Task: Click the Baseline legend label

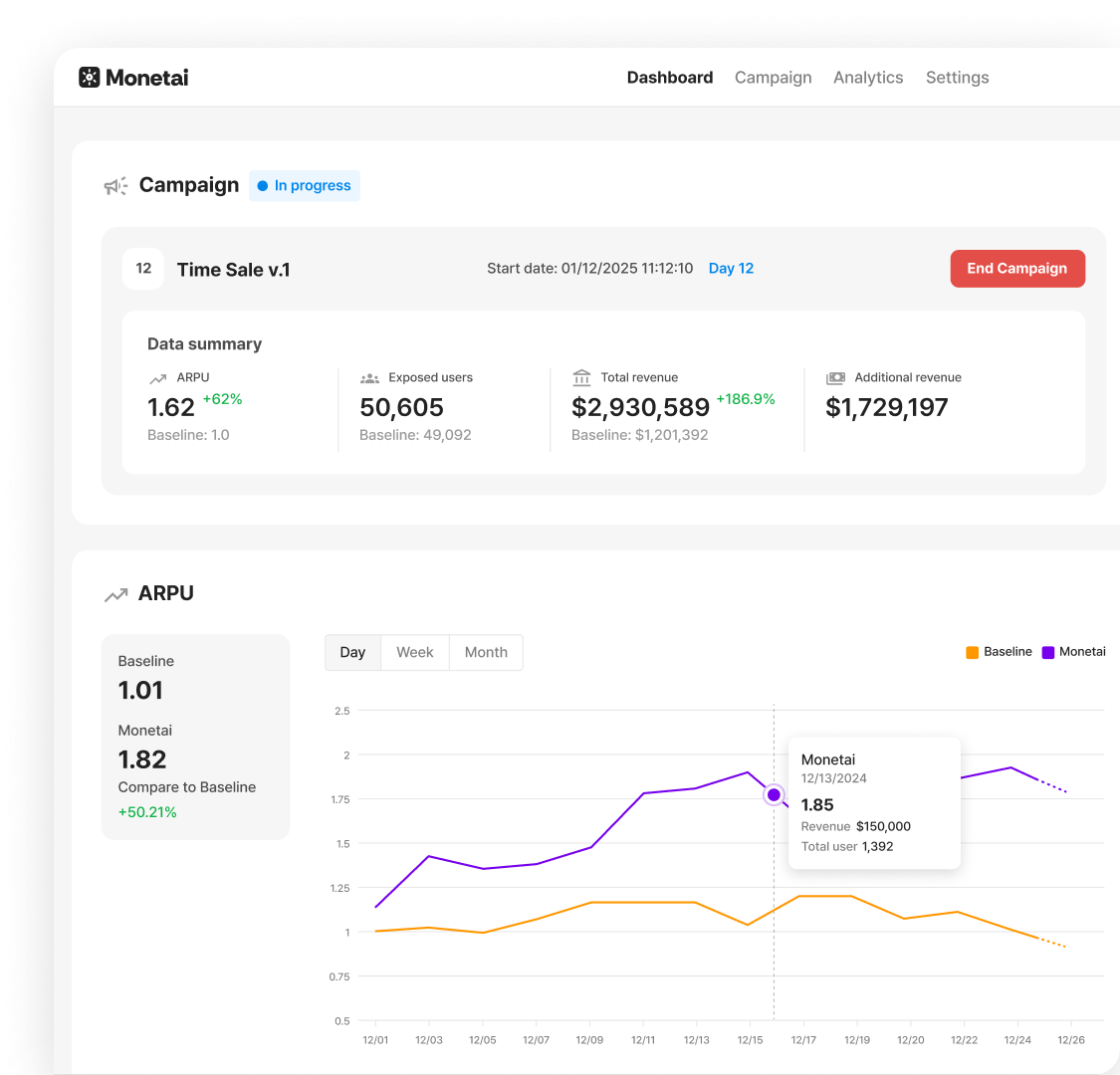Action: point(1008,651)
